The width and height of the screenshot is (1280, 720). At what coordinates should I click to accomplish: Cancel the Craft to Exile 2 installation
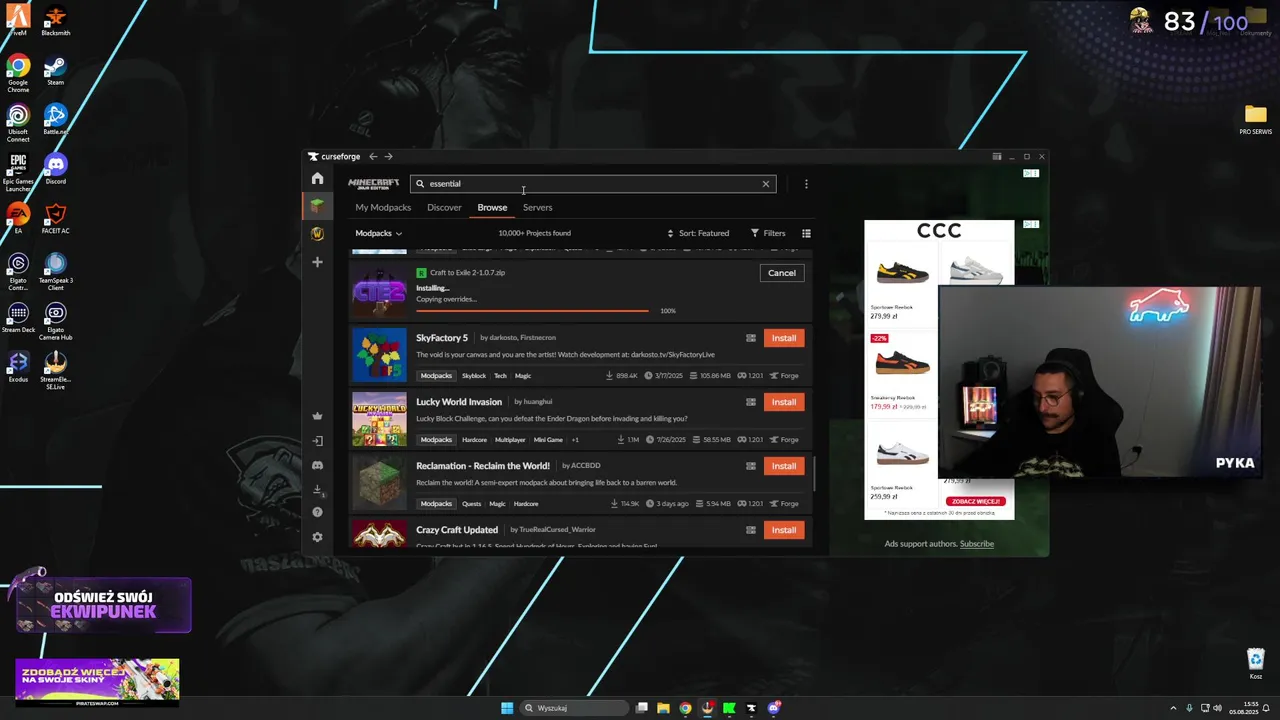(782, 273)
